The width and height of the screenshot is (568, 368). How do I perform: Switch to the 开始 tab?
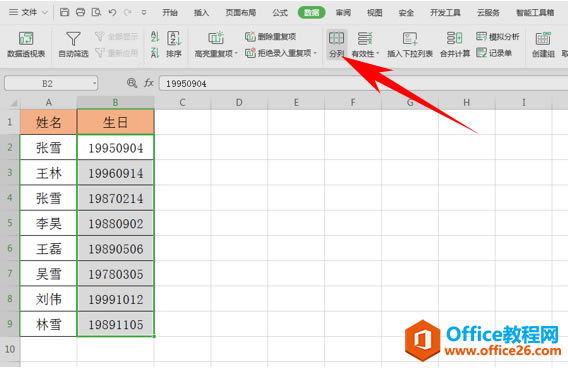point(170,13)
